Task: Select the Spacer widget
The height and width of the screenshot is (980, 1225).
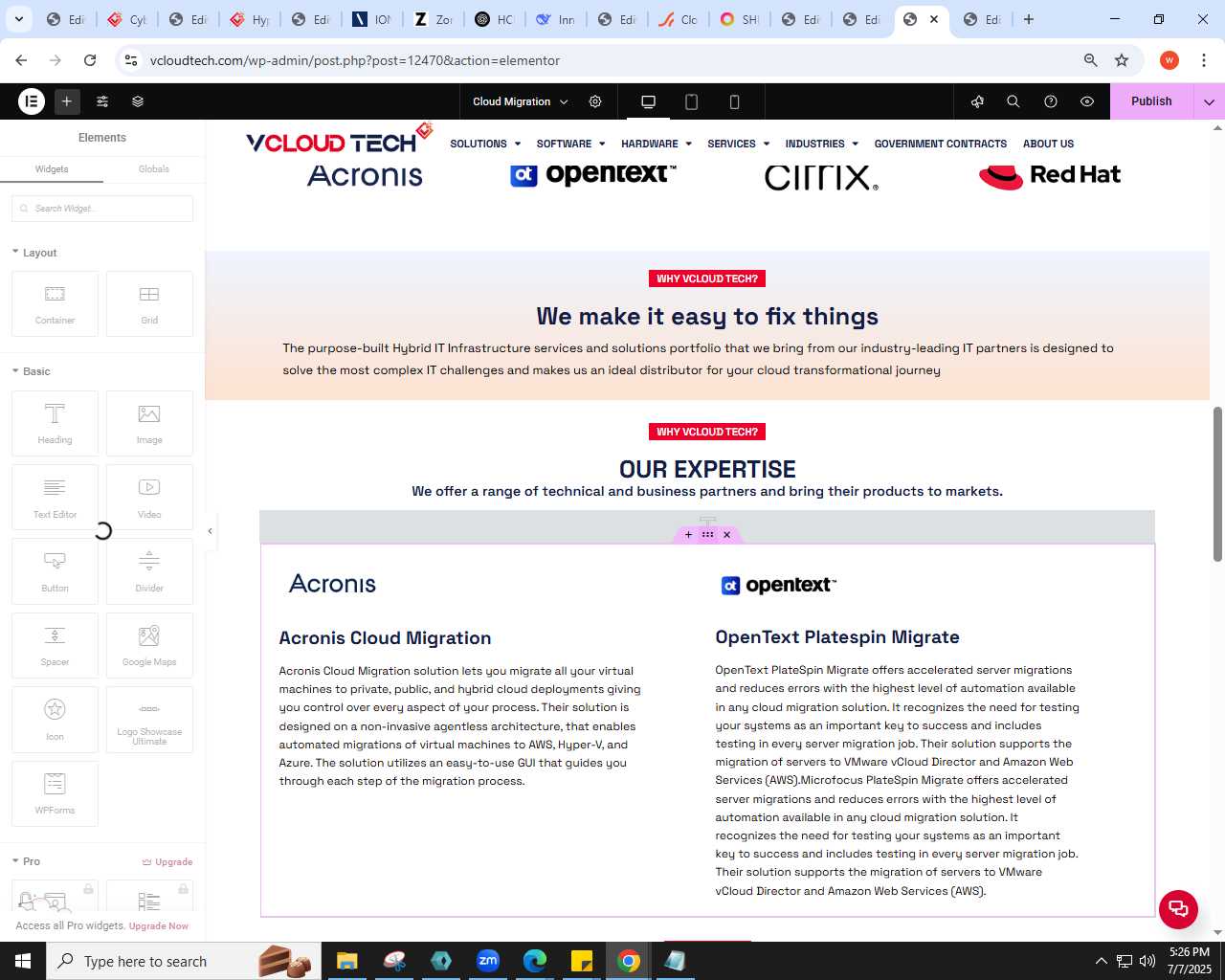Action: click(x=55, y=645)
